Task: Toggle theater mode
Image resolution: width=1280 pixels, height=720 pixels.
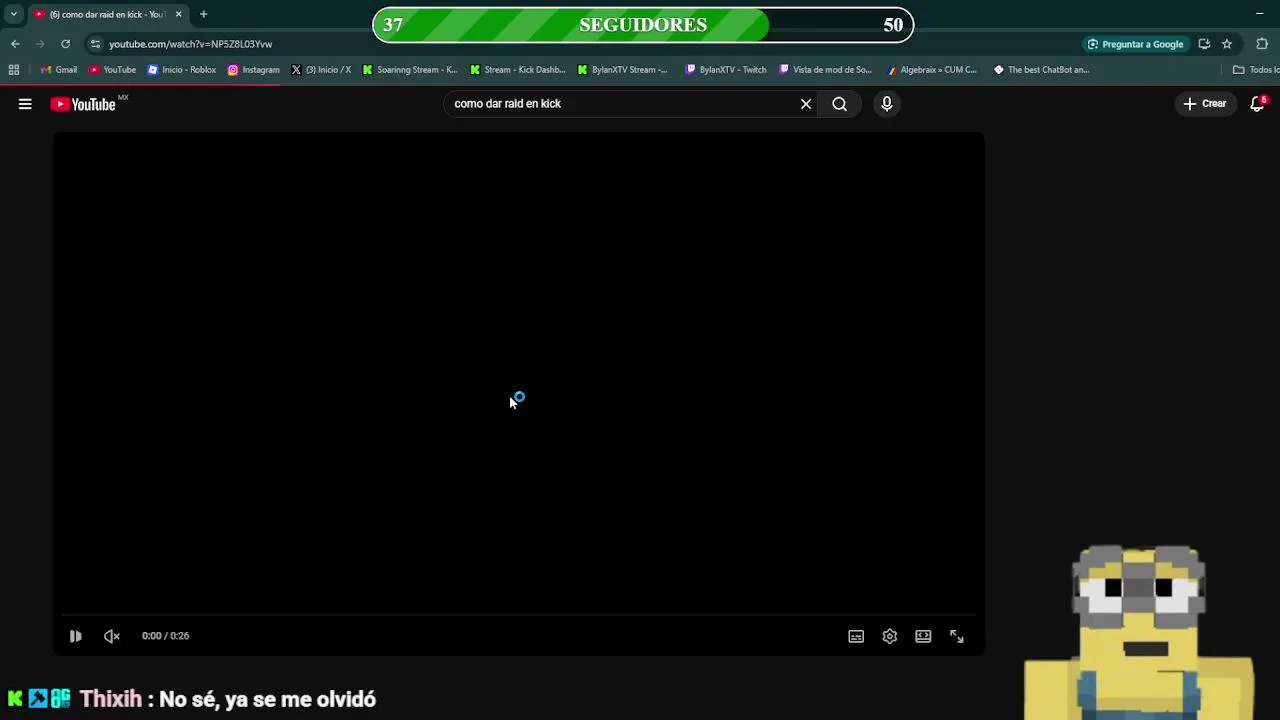Action: (923, 636)
